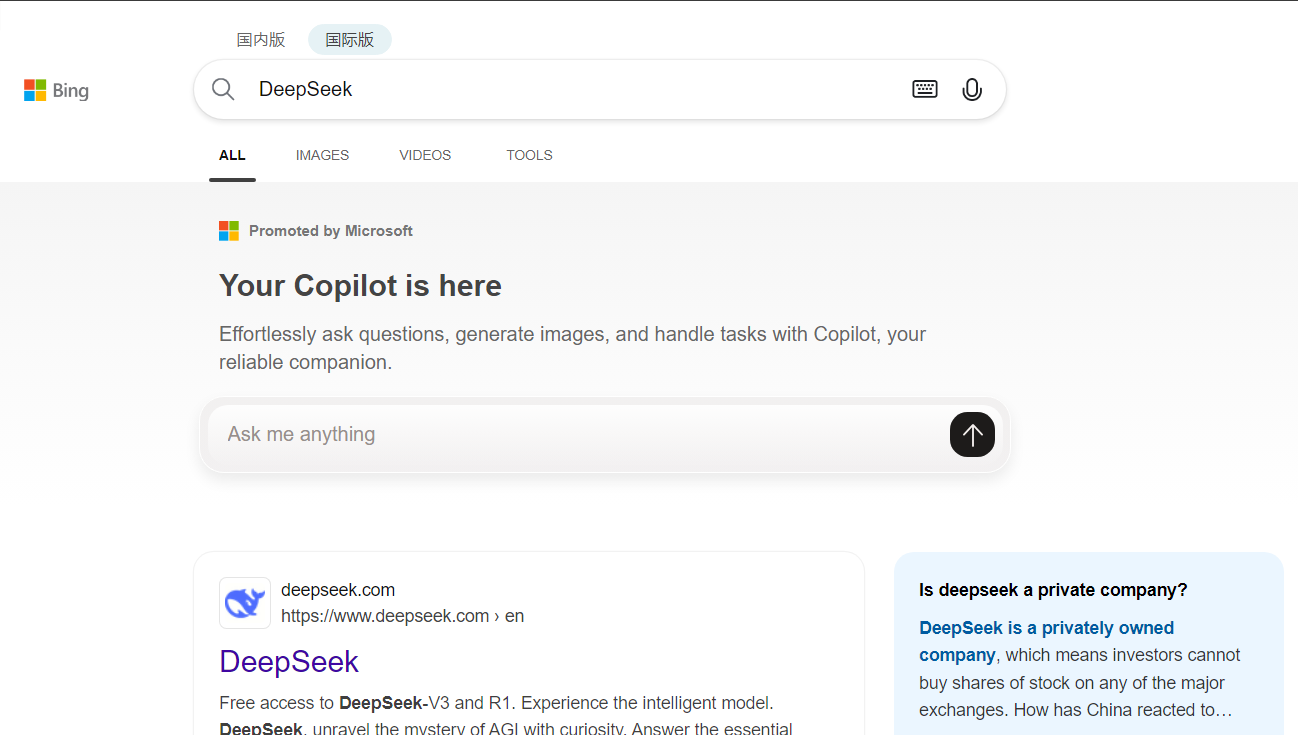Image resolution: width=1298 pixels, height=735 pixels.
Task: Click Your Copilot is here heading
Action: (x=360, y=286)
